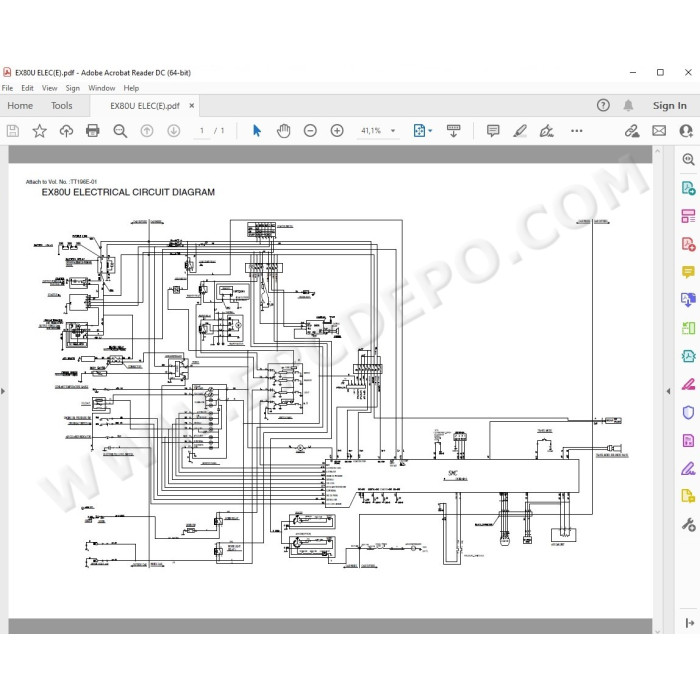Open search magnifier in right pane
The height and width of the screenshot is (700, 700).
688,159
